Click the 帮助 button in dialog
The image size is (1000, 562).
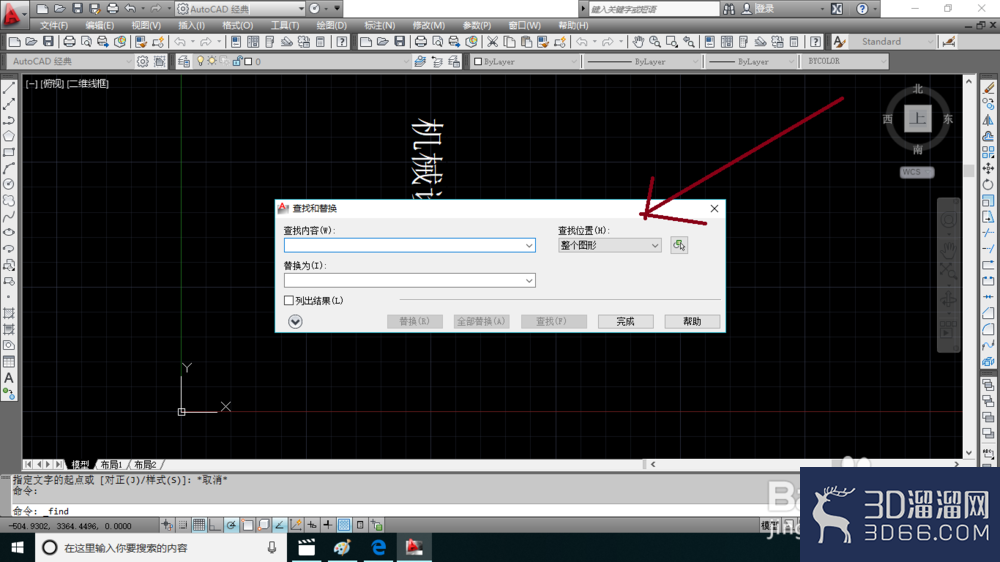coord(692,322)
